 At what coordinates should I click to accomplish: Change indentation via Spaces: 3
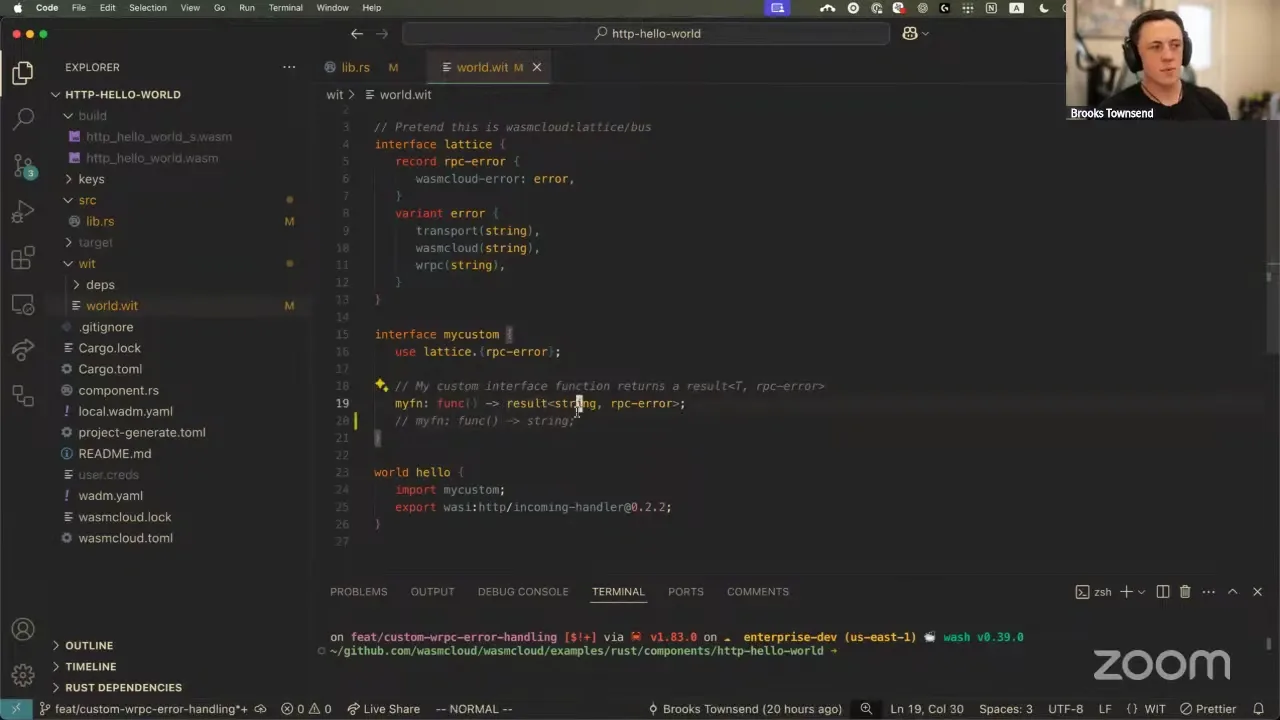1006,709
